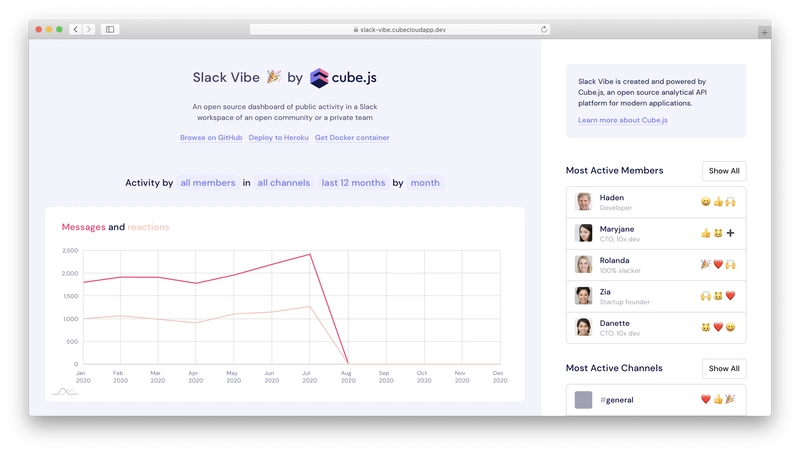The image size is (800, 454).
Task: Click Haden's smiling face emoji
Action: 706,201
